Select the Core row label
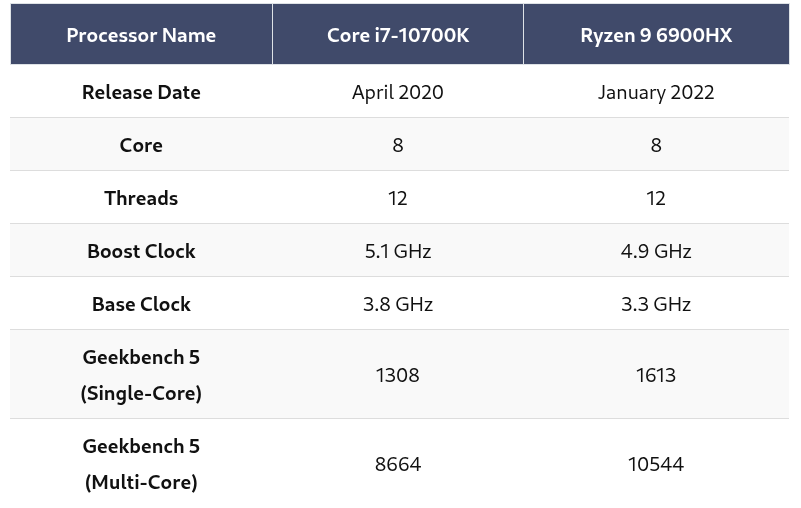Image resolution: width=801 pixels, height=508 pixels. coord(141,145)
